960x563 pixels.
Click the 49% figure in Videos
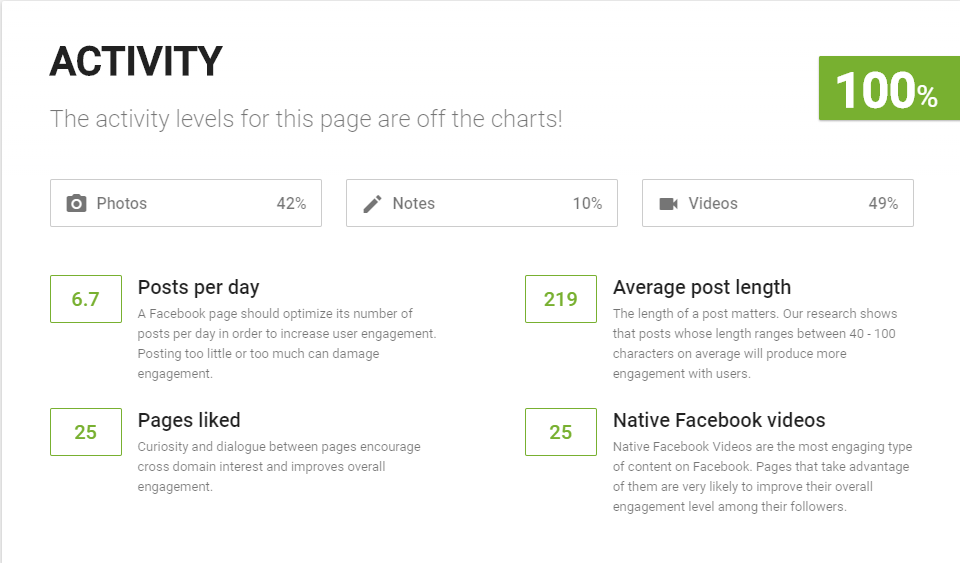tap(883, 204)
